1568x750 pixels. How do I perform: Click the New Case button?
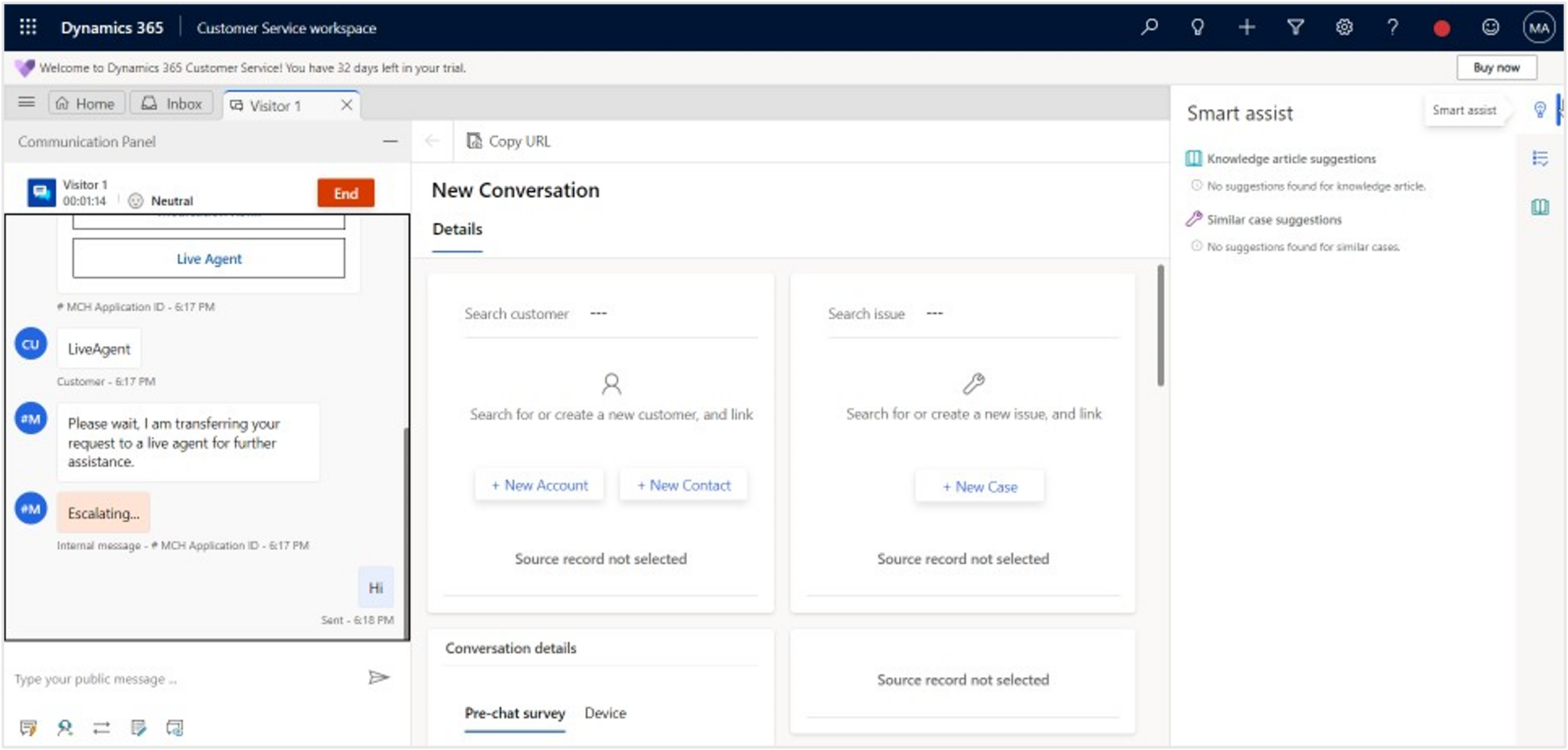point(980,486)
